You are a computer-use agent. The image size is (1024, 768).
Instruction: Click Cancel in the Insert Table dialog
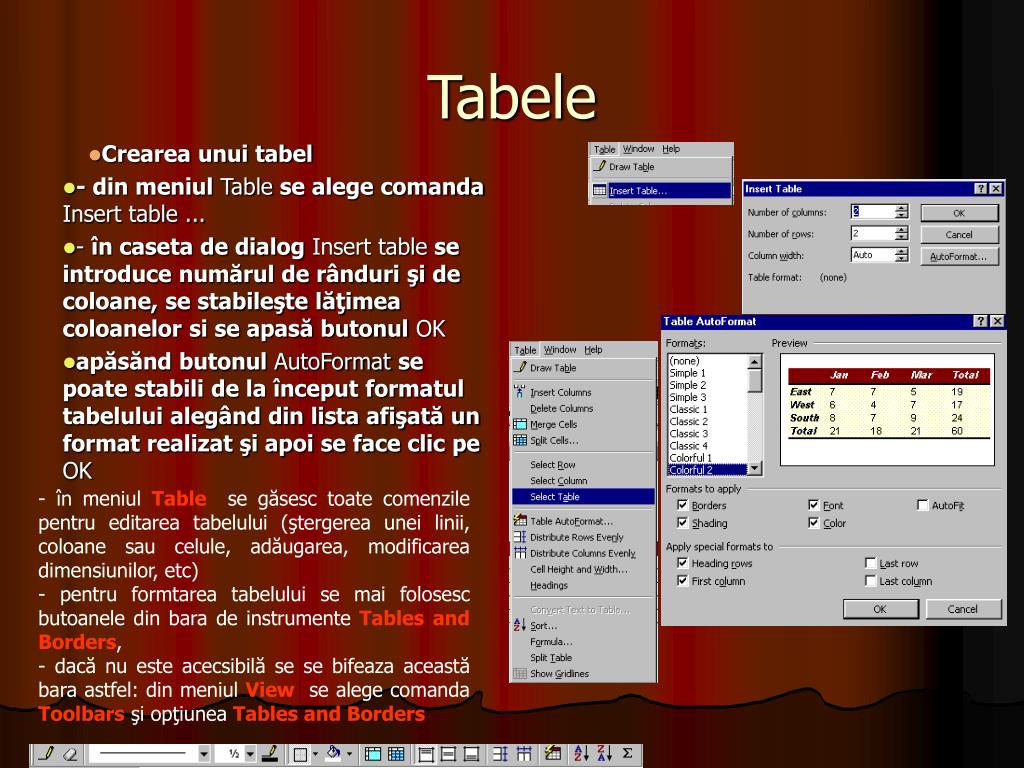coord(959,234)
